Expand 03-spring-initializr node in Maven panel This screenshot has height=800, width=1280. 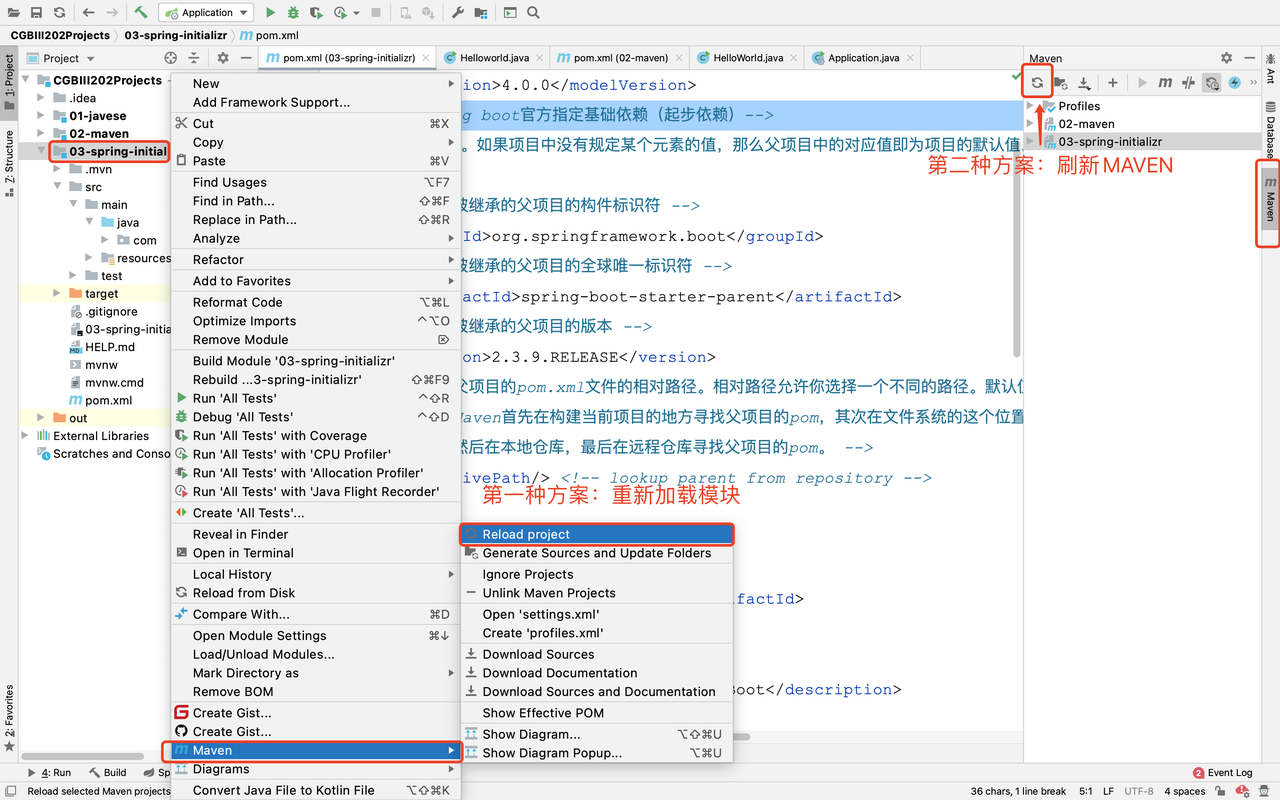1031,142
